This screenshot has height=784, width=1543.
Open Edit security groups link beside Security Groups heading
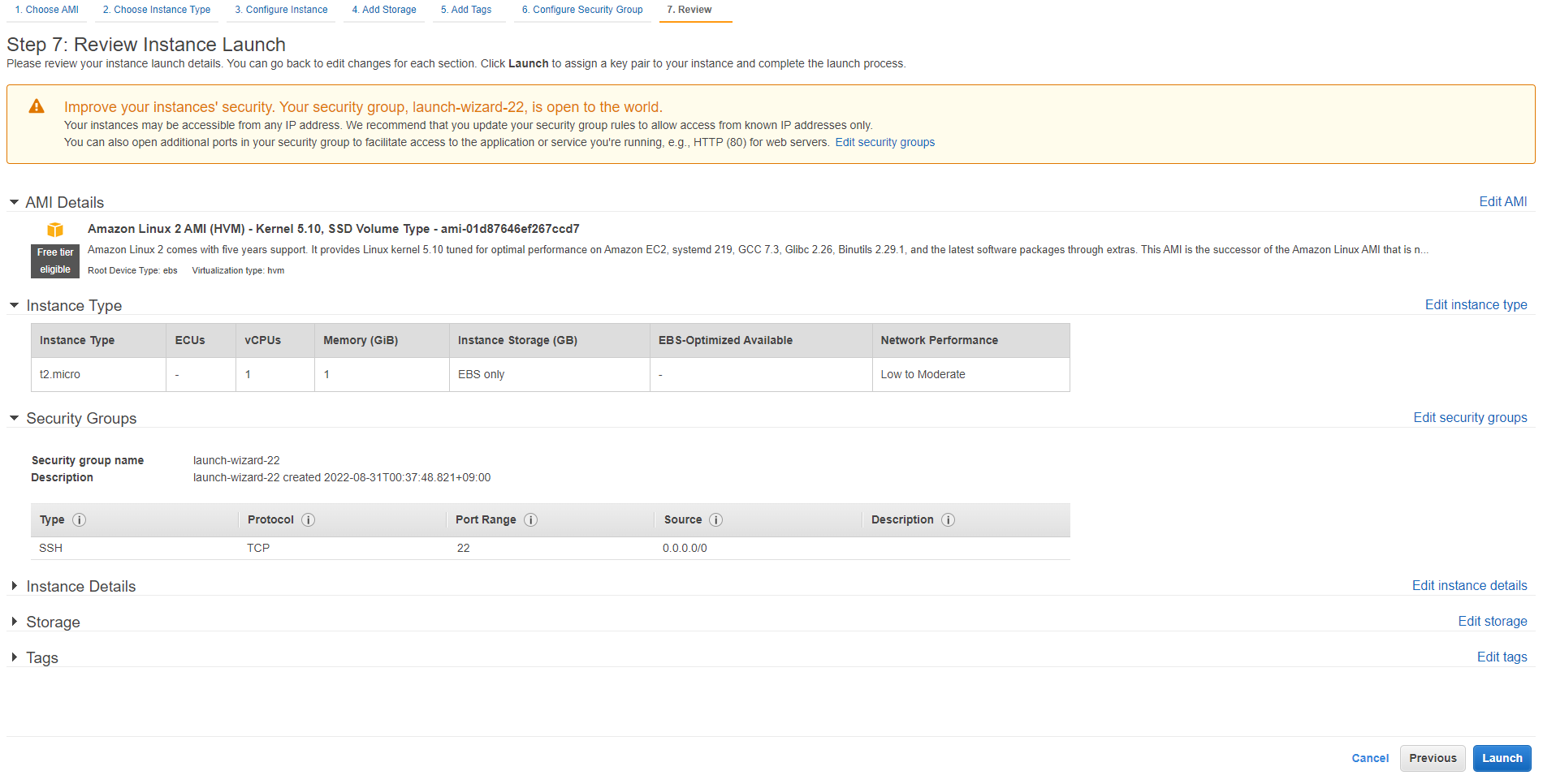tap(1471, 417)
